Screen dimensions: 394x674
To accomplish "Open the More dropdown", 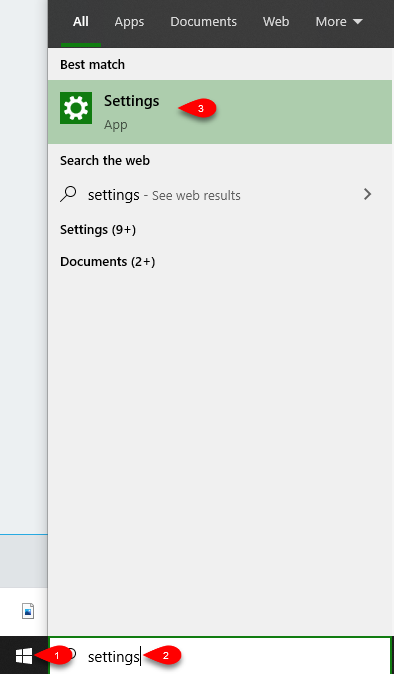I will [339, 21].
